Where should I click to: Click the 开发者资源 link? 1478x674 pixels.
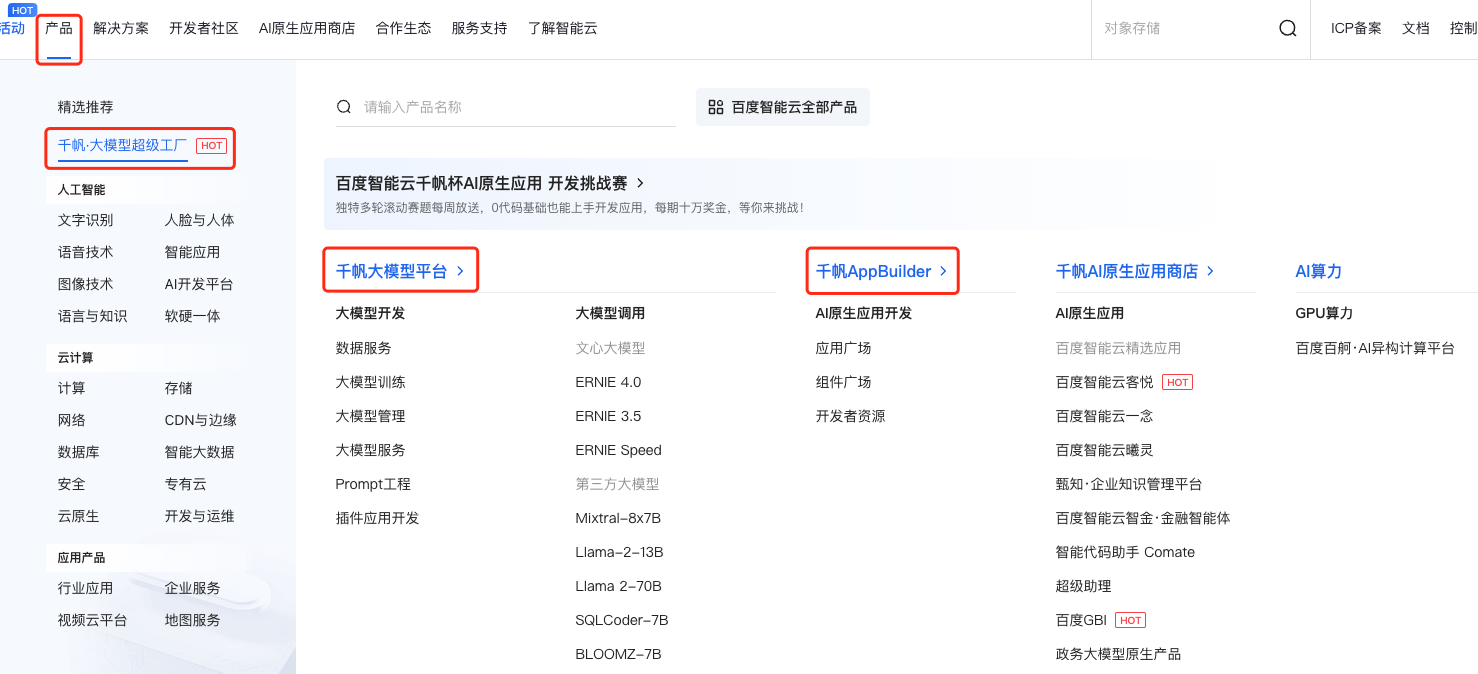click(x=851, y=416)
